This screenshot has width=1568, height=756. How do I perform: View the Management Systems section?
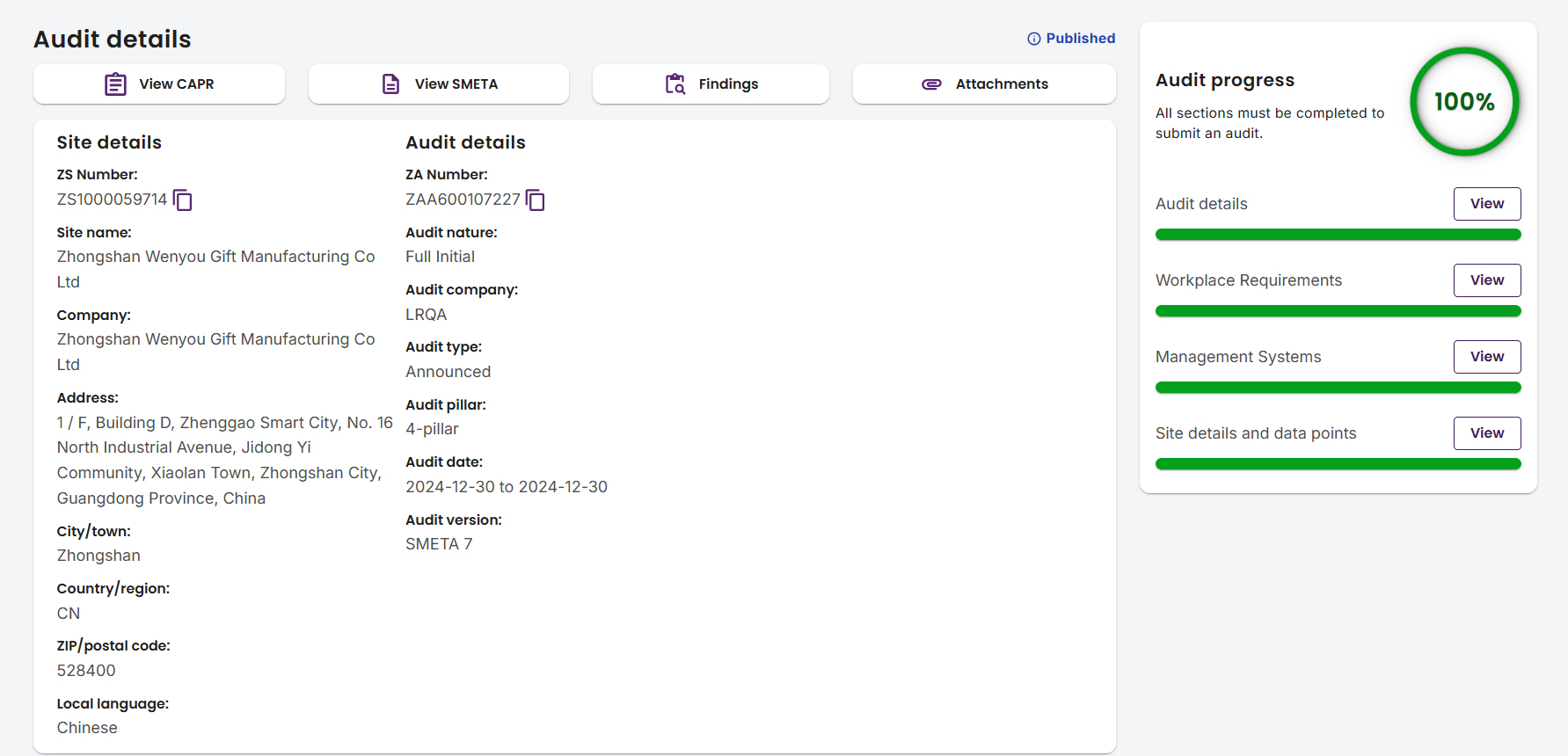tap(1486, 357)
